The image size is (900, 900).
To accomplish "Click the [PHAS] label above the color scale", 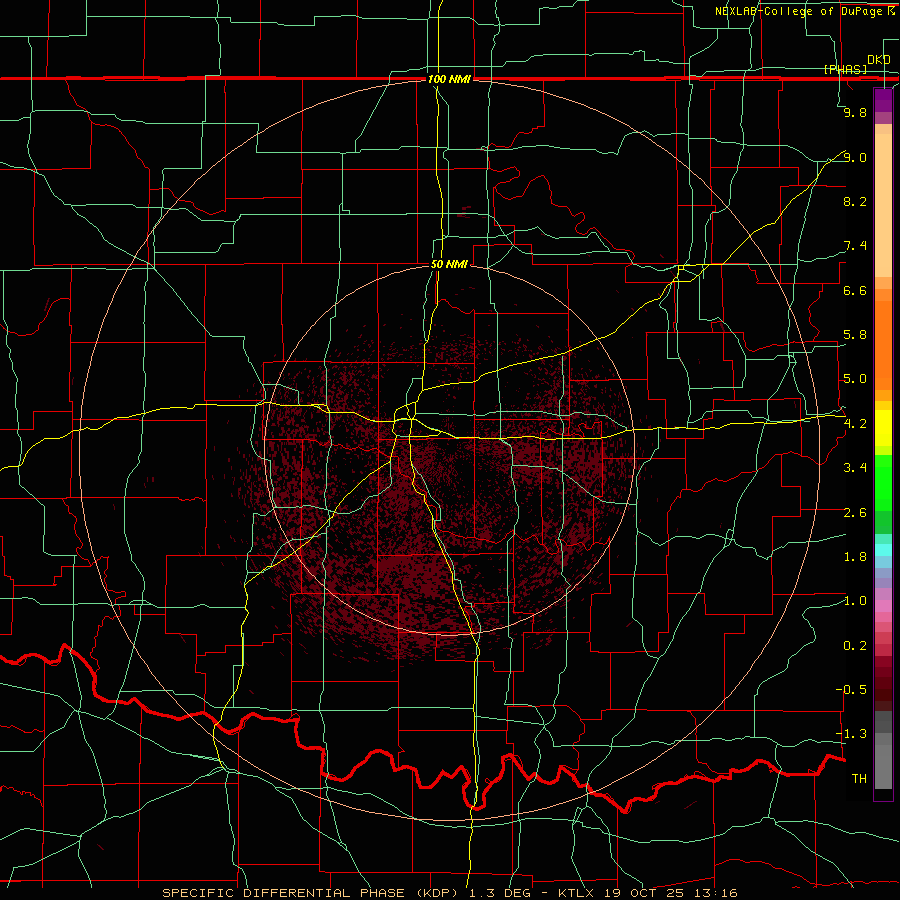I will pyautogui.click(x=845, y=69).
